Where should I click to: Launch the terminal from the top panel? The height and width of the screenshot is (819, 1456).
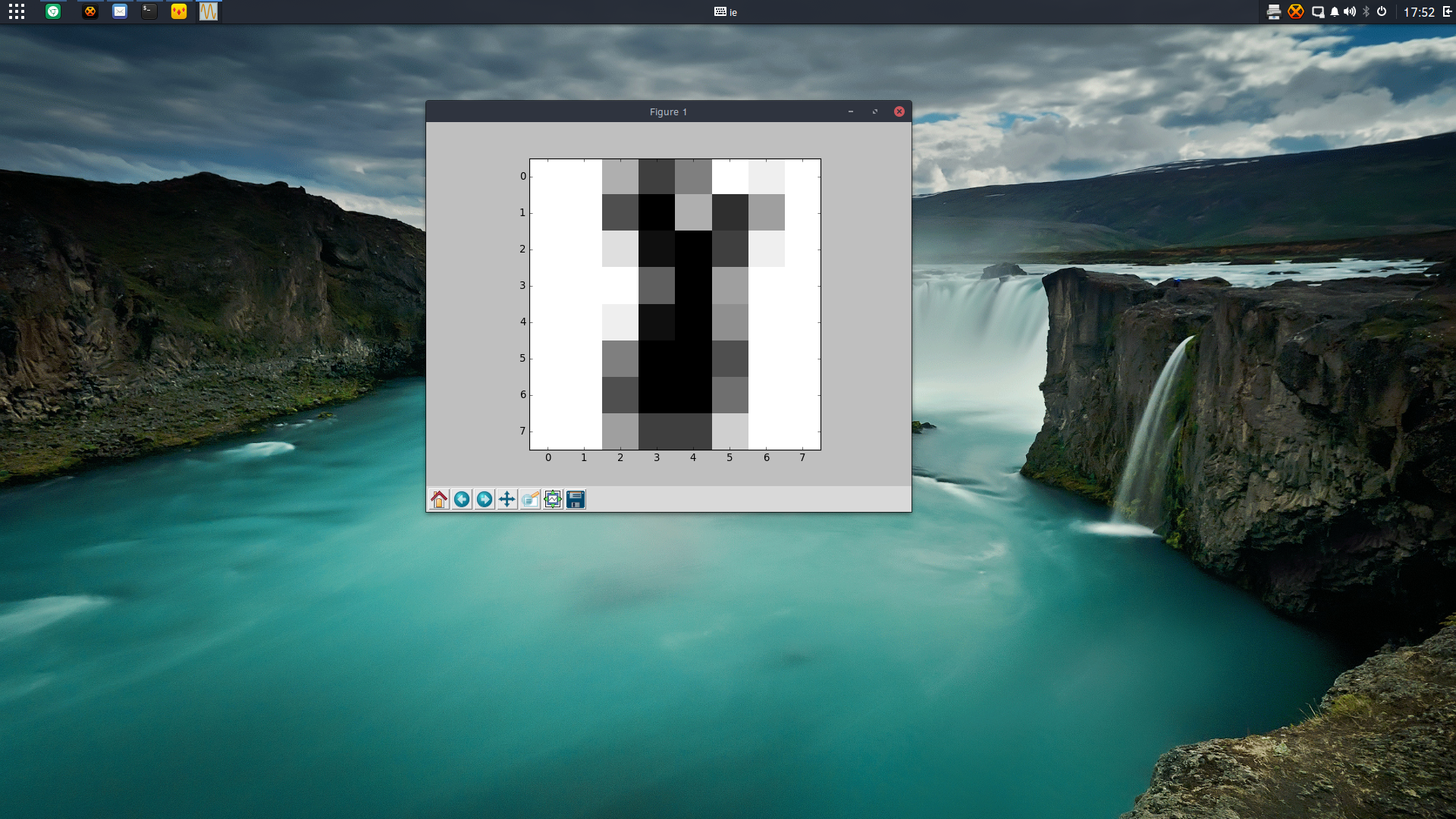tap(149, 11)
